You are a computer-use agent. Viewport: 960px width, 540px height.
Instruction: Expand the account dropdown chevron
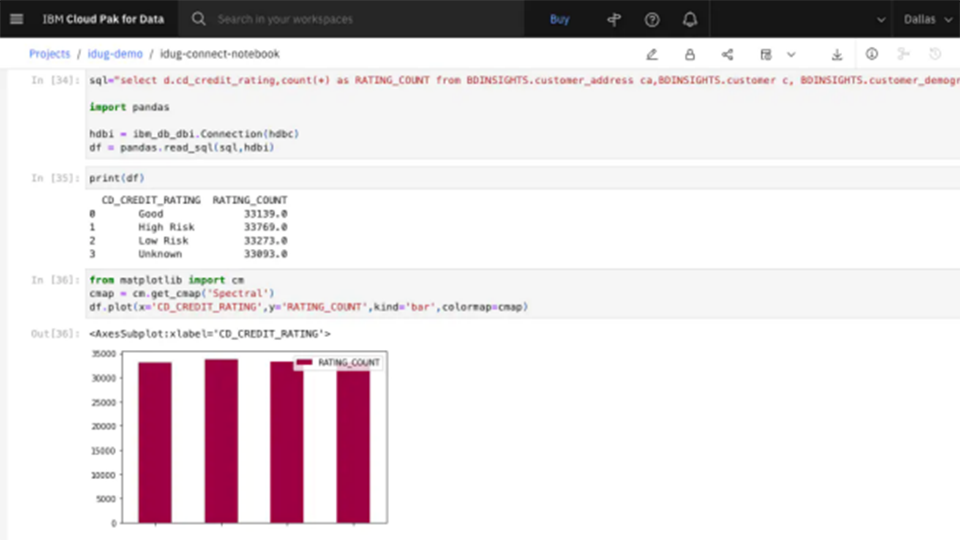coord(881,20)
